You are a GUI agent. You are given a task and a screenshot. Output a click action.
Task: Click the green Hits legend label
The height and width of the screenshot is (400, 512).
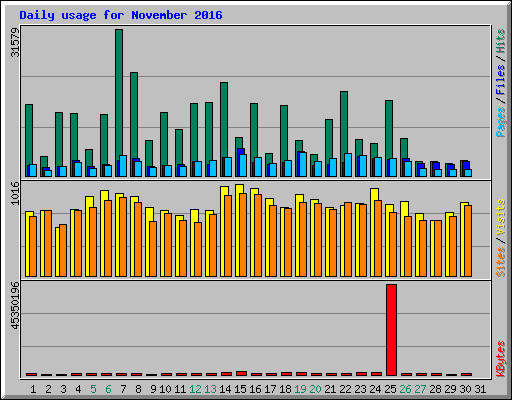(501, 41)
